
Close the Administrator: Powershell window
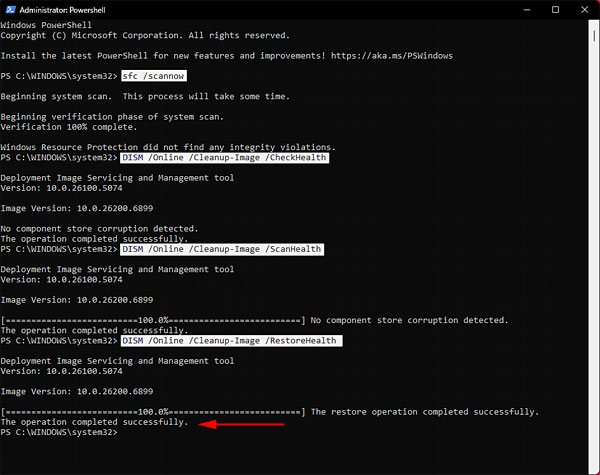(x=585, y=10)
